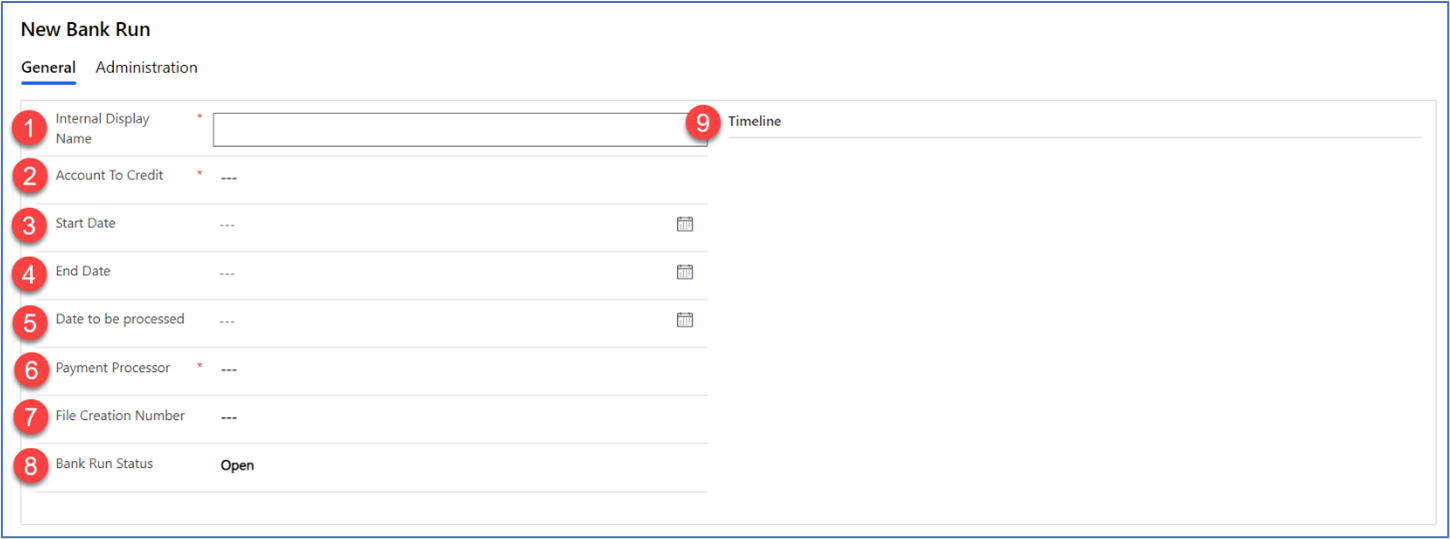This screenshot has width=1450, height=539.
Task: Switch to the Administration tab
Action: 146,68
